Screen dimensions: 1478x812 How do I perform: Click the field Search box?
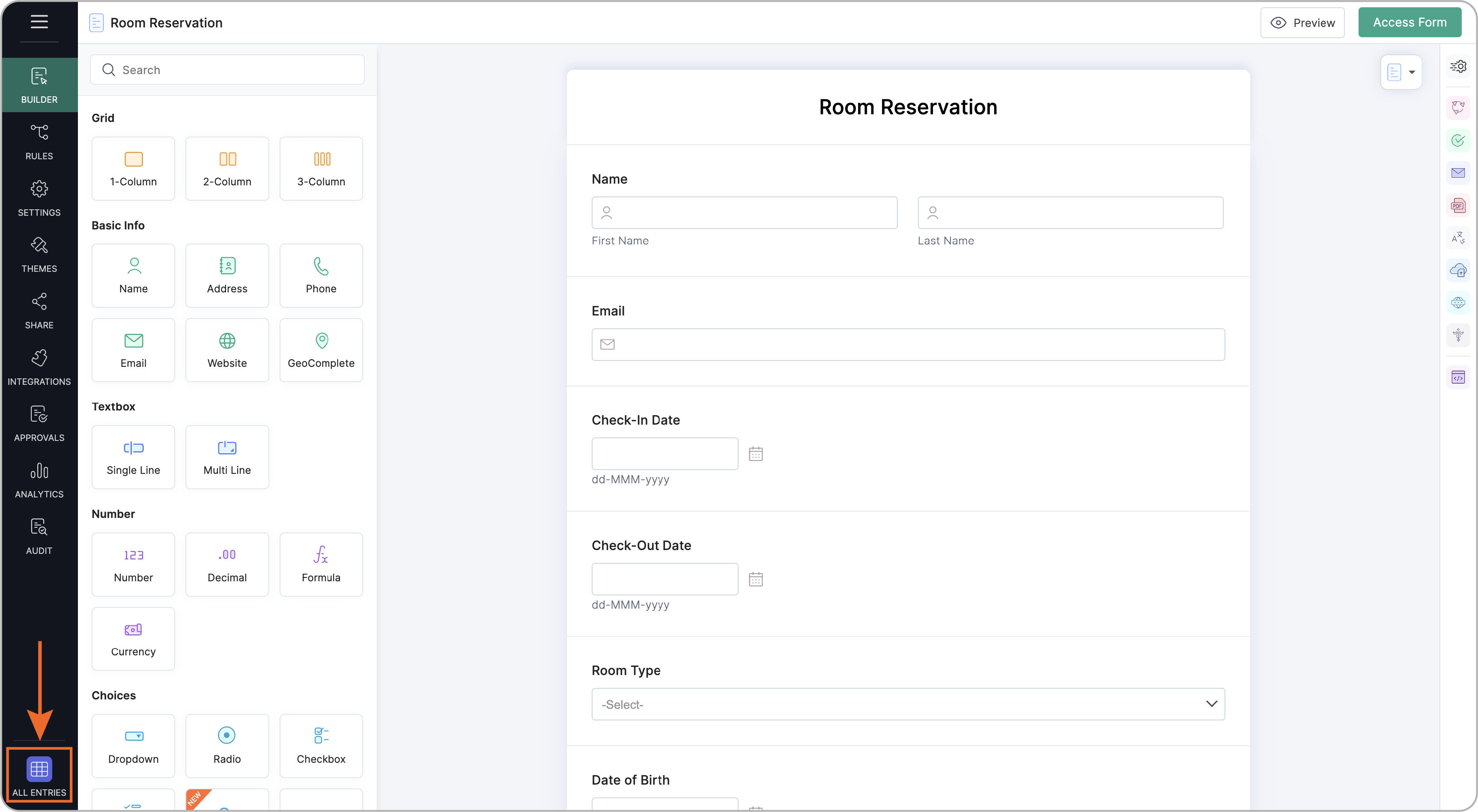(x=227, y=69)
